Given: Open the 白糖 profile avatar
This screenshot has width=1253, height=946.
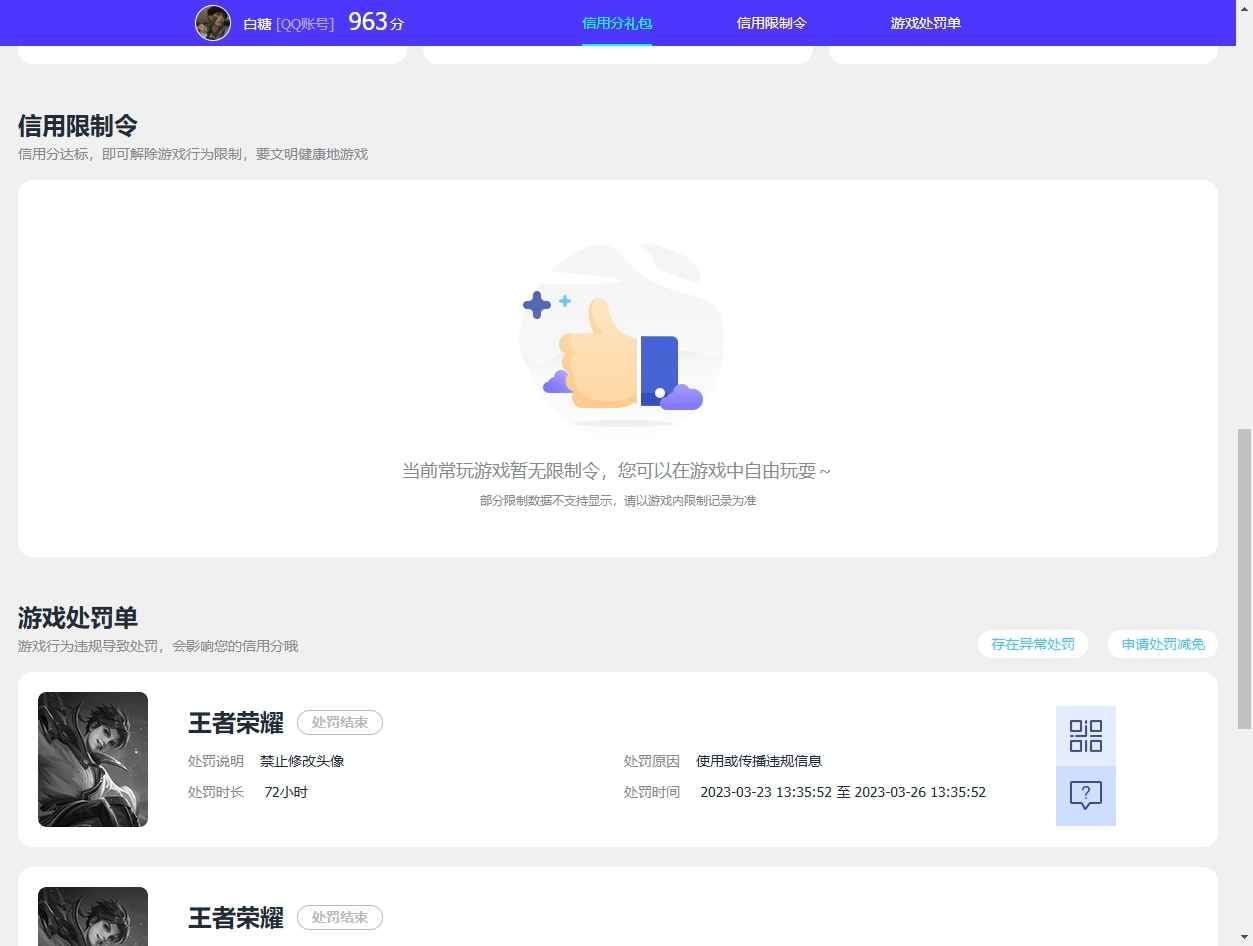Looking at the screenshot, I should point(213,22).
